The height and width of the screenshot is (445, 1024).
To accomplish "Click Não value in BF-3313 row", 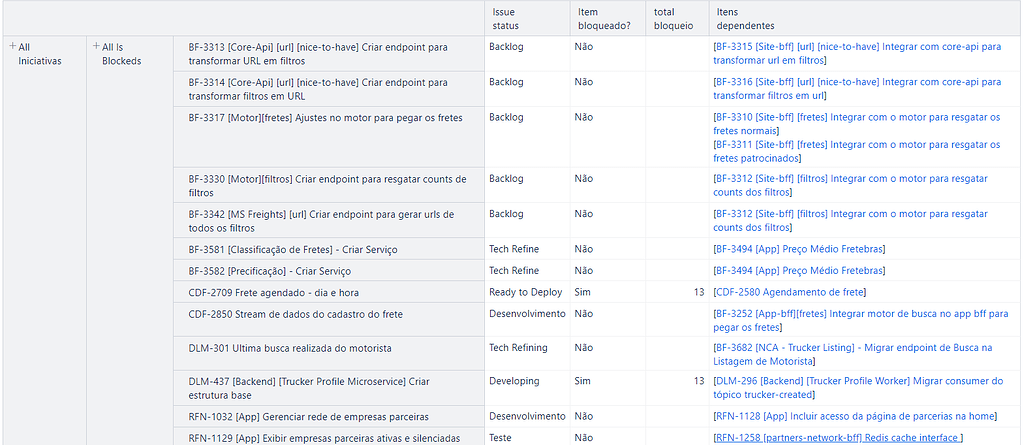I will (583, 47).
